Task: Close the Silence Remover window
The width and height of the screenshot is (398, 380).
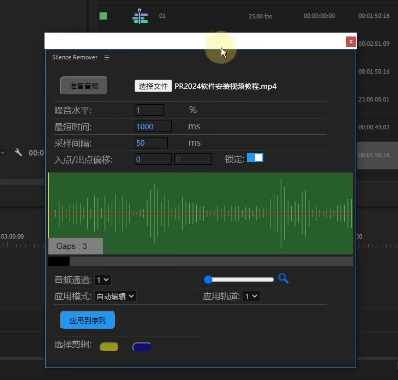Action: point(351,42)
